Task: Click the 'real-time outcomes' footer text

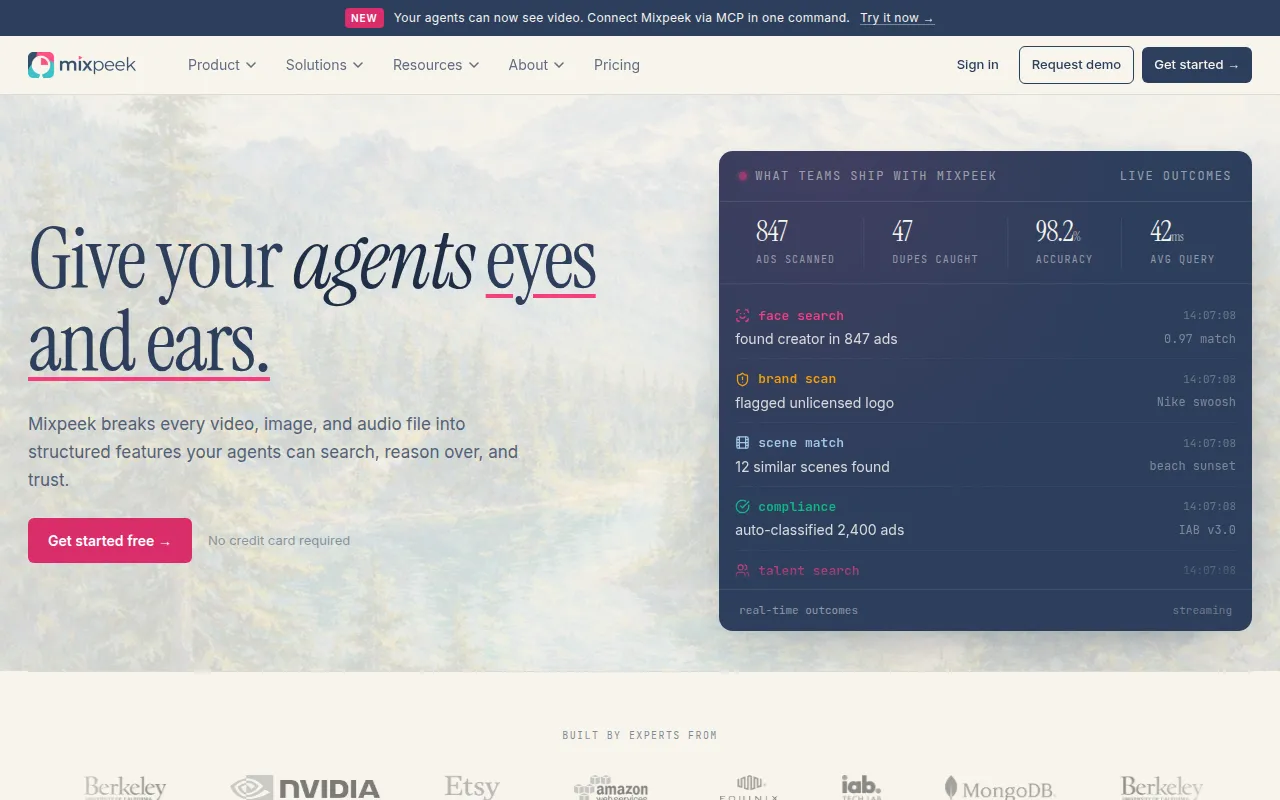Action: pyautogui.click(x=798, y=610)
